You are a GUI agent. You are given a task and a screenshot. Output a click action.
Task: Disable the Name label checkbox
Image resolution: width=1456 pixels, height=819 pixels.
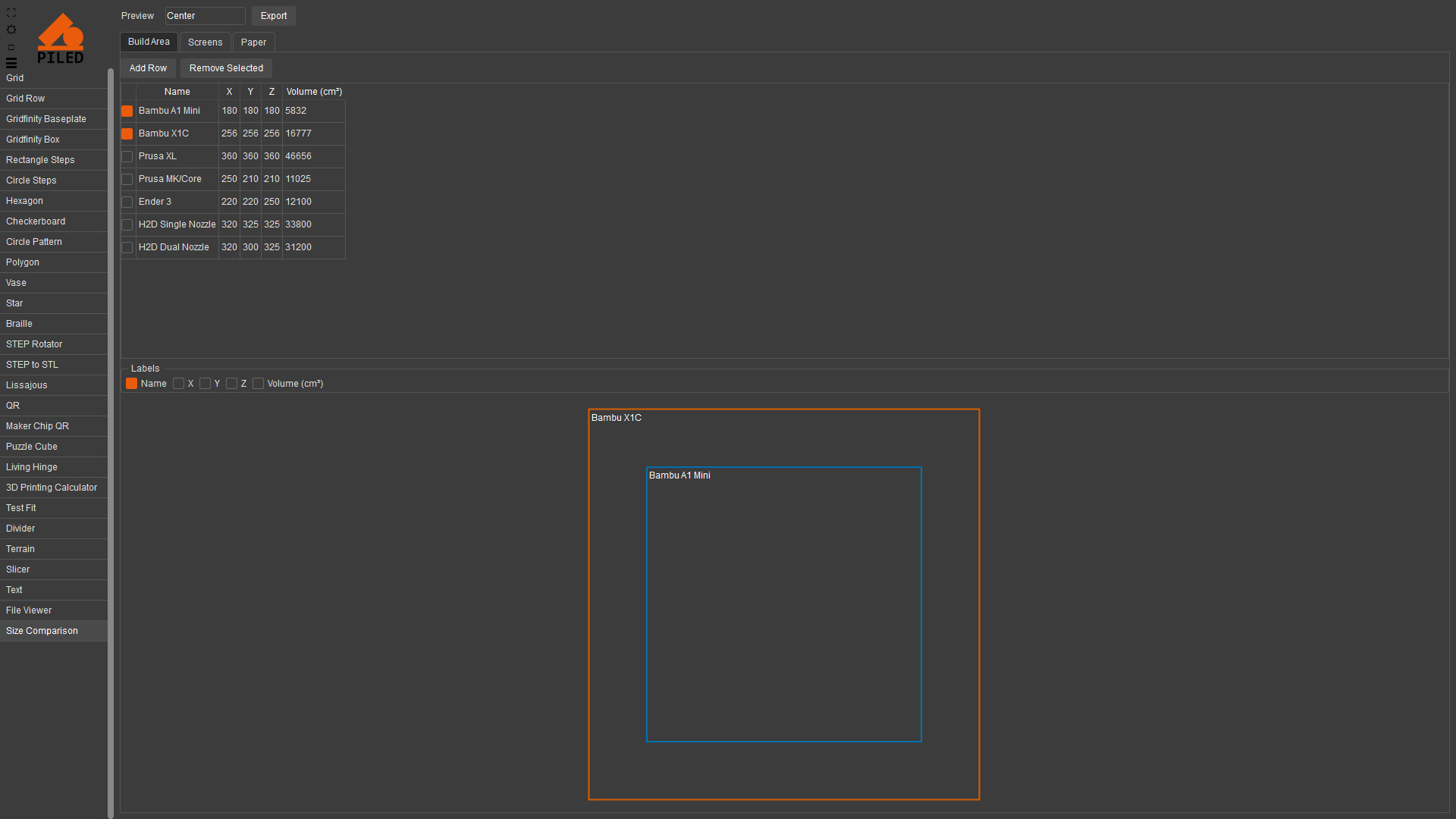[x=132, y=384]
